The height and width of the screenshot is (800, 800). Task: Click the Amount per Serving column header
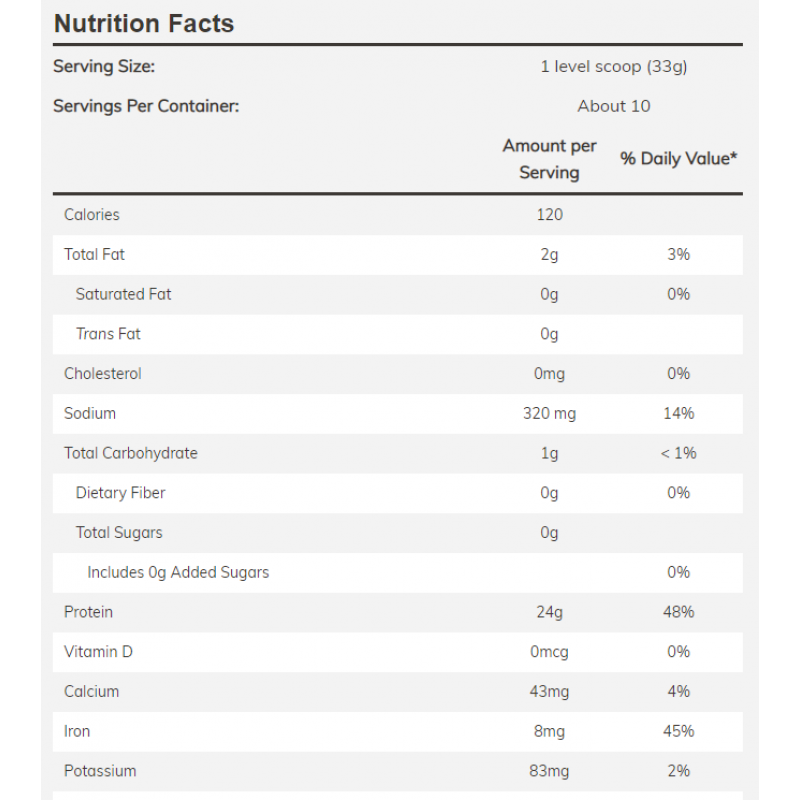click(549, 159)
